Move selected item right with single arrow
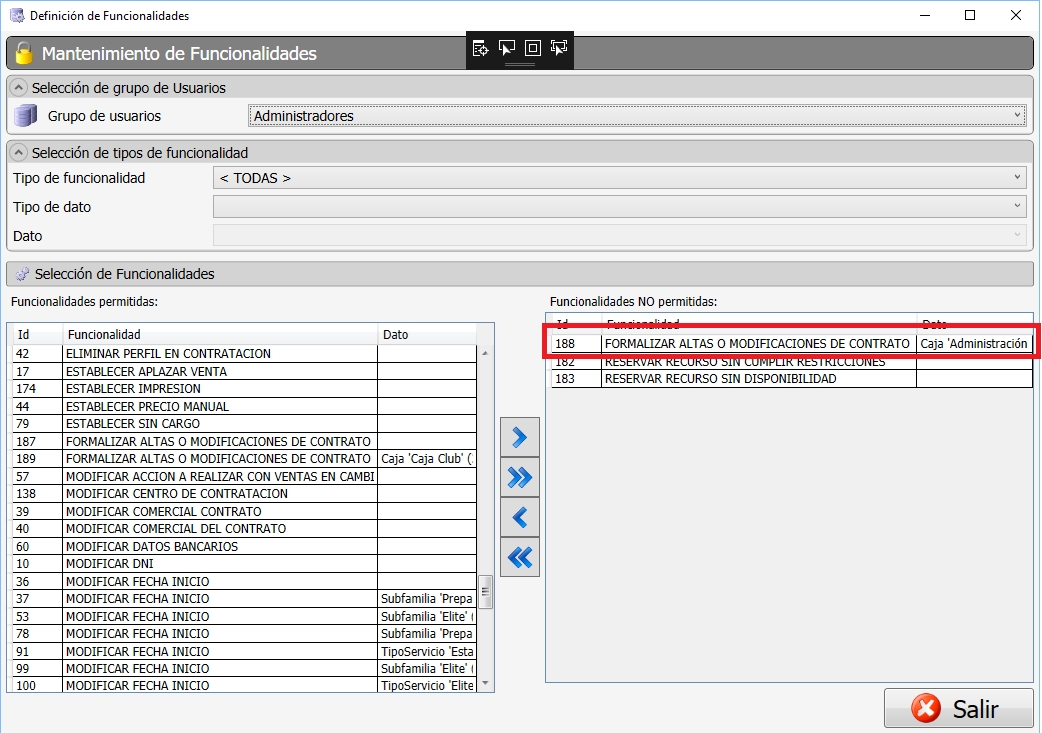 point(520,437)
